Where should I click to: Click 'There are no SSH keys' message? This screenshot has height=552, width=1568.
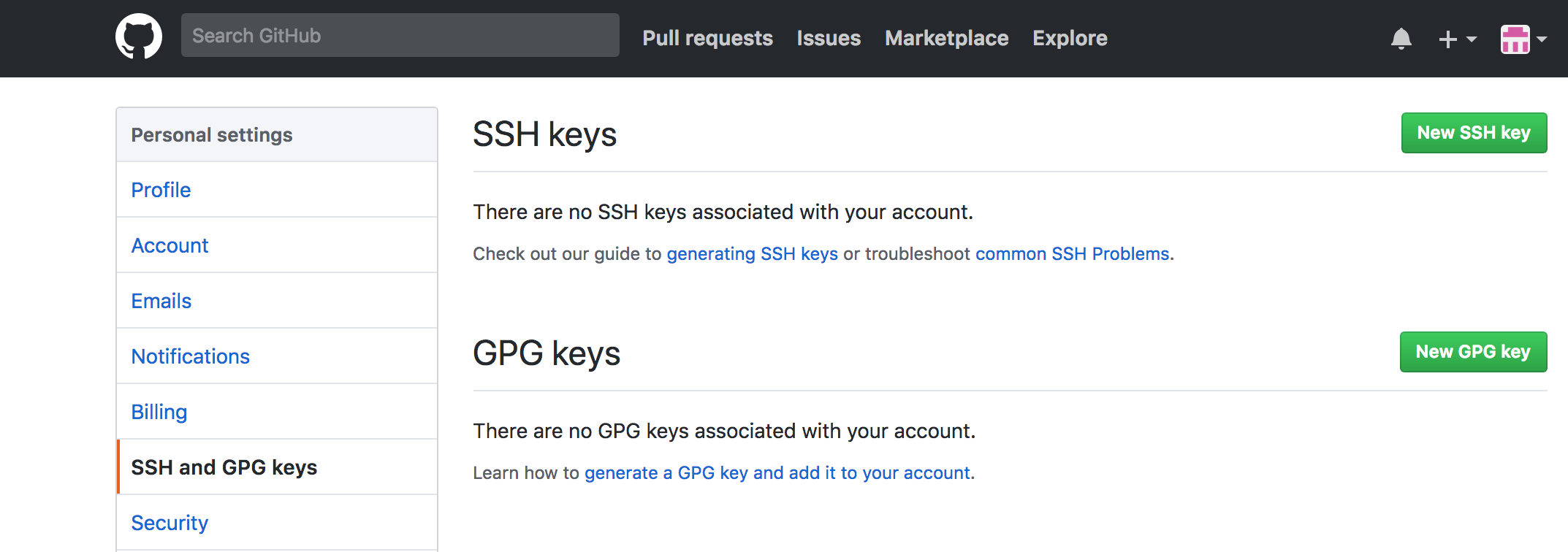(x=723, y=212)
